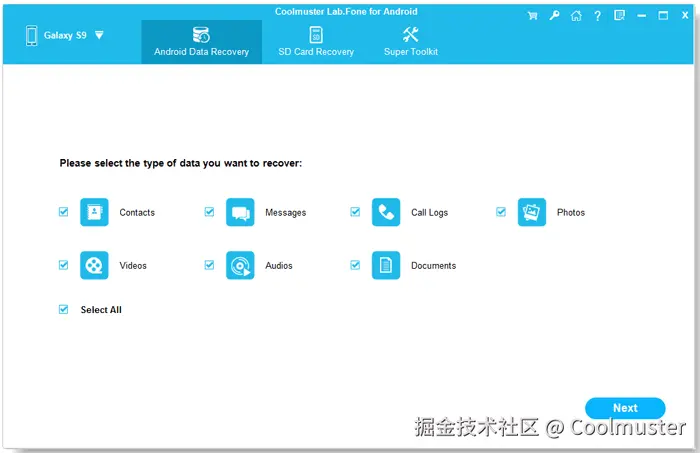Click the Call Logs phone icon
This screenshot has height=453, width=700.
pos(386,212)
